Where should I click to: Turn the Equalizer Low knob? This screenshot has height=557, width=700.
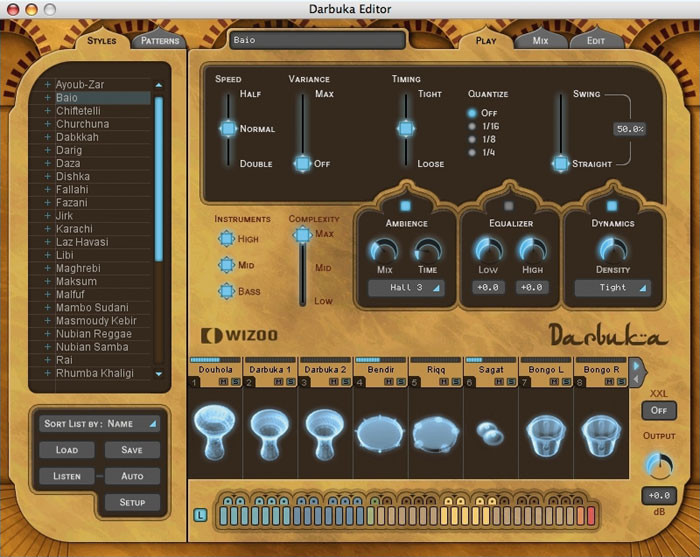(488, 250)
